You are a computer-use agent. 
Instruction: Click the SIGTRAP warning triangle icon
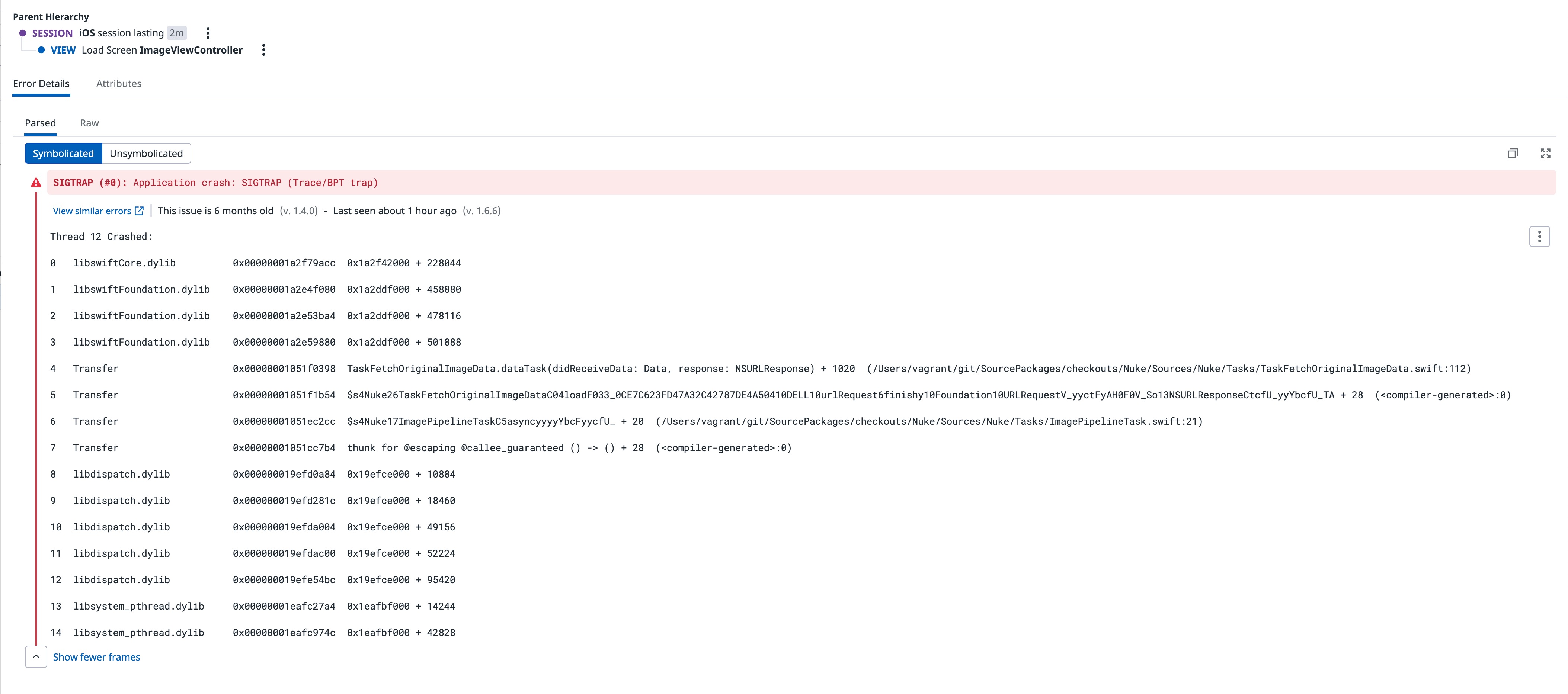coord(35,182)
